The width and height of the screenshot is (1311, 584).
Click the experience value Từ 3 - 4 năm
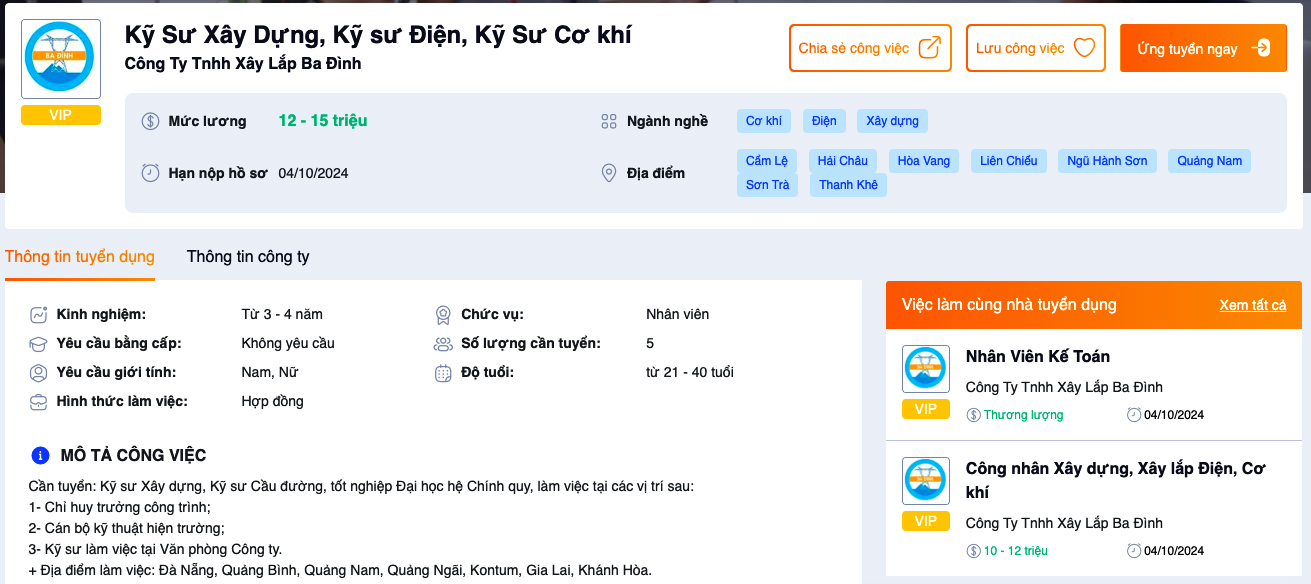tap(282, 314)
